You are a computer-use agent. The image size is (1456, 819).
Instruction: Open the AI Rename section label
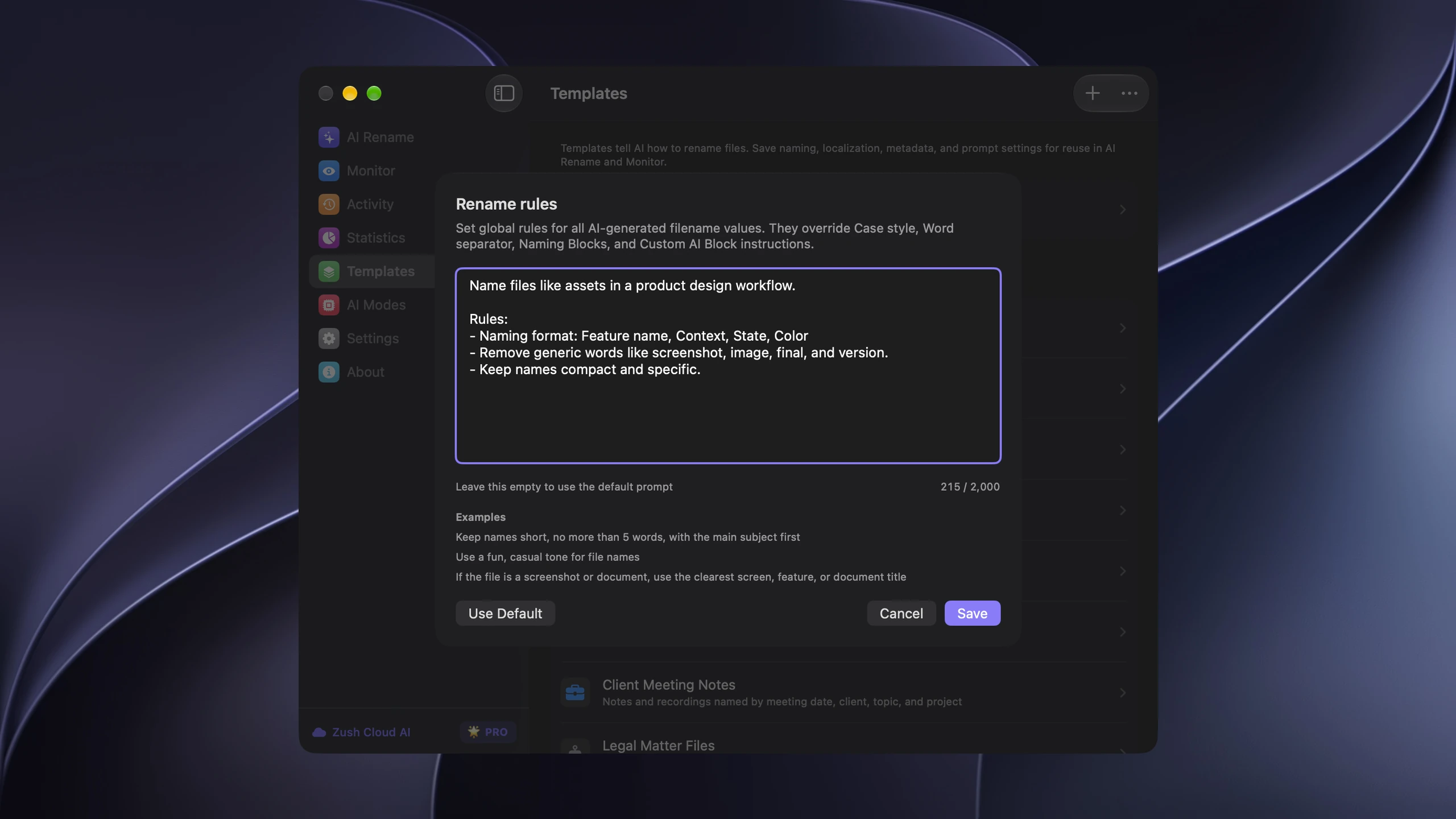[380, 137]
